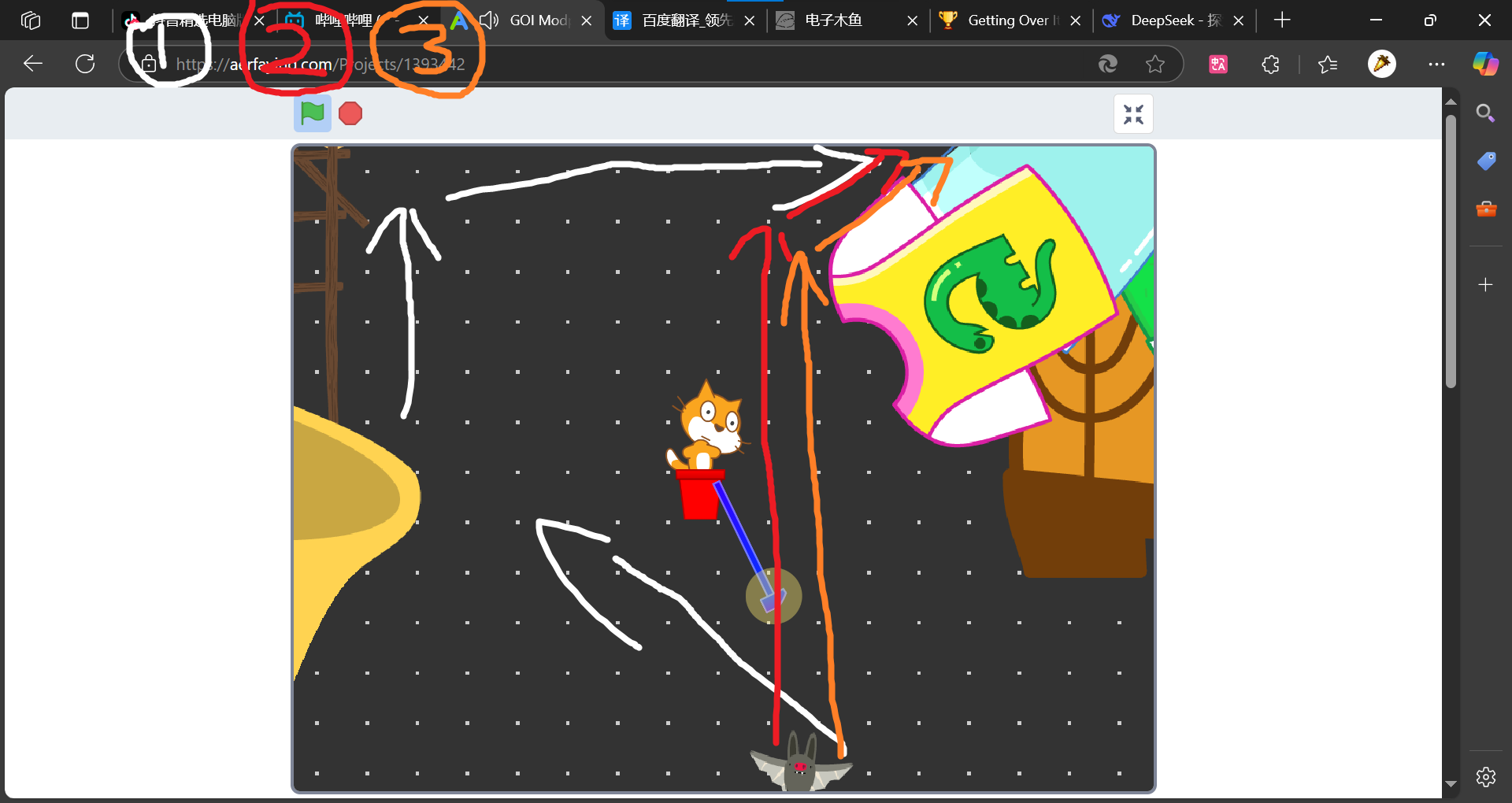1512x803 pixels.
Task: Switch to the 百度翻译 tab
Action: pyautogui.click(x=687, y=20)
